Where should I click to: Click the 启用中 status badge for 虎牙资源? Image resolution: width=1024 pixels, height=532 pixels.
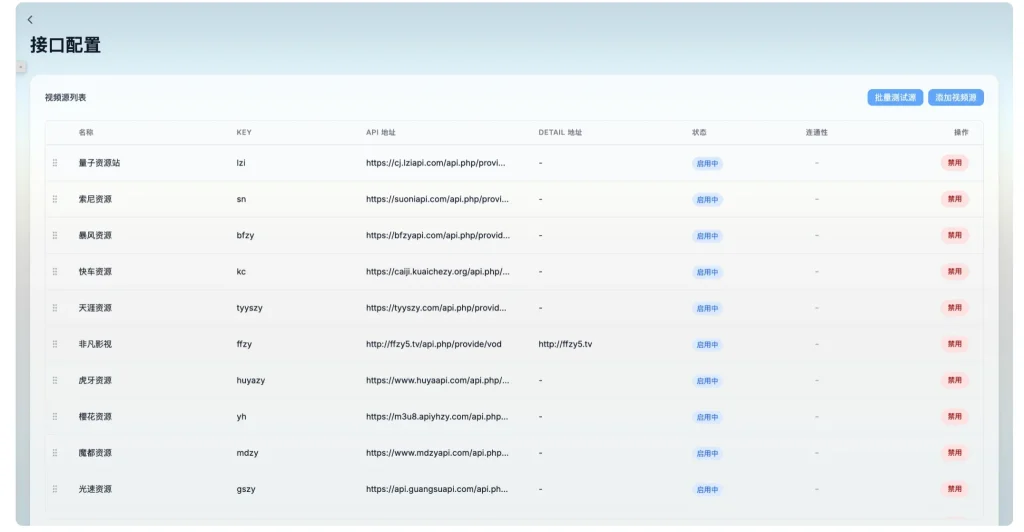pos(707,381)
